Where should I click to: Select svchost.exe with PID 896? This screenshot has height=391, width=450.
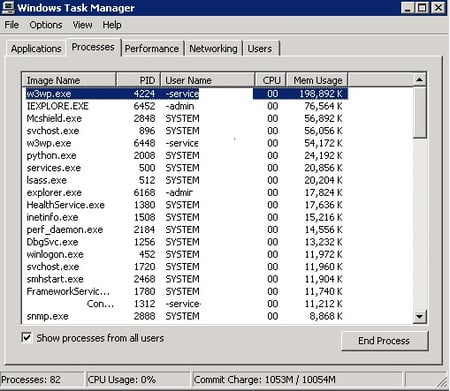point(187,131)
